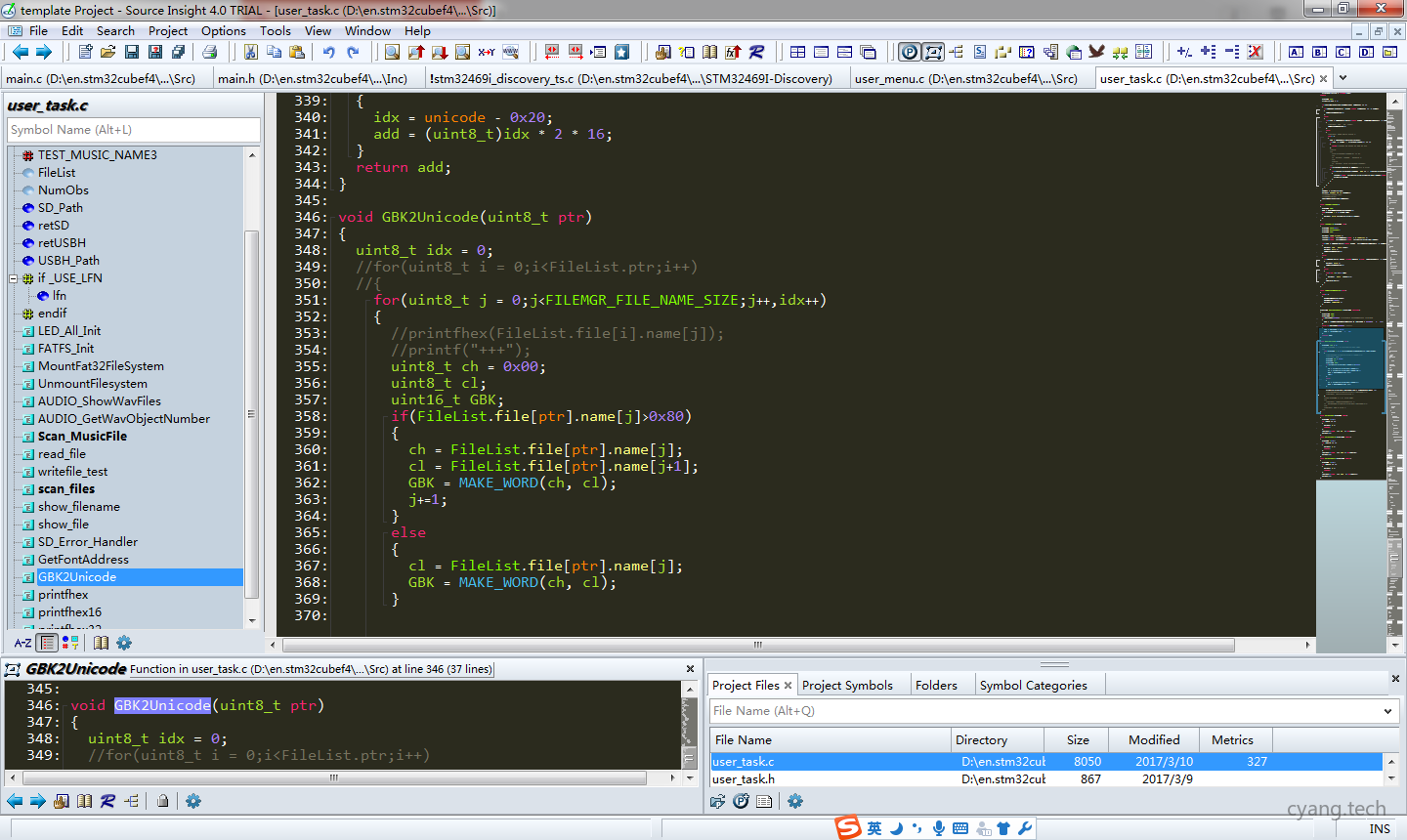The height and width of the screenshot is (840, 1407).
Task: Click the Symbol Name search field
Action: click(x=134, y=130)
